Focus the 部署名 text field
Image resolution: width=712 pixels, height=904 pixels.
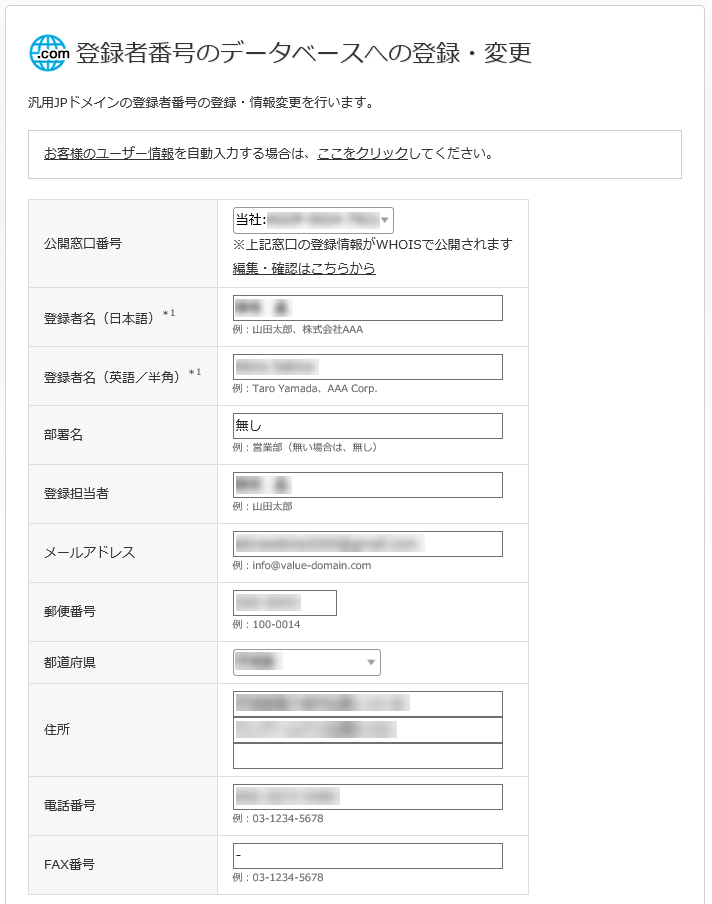click(367, 426)
